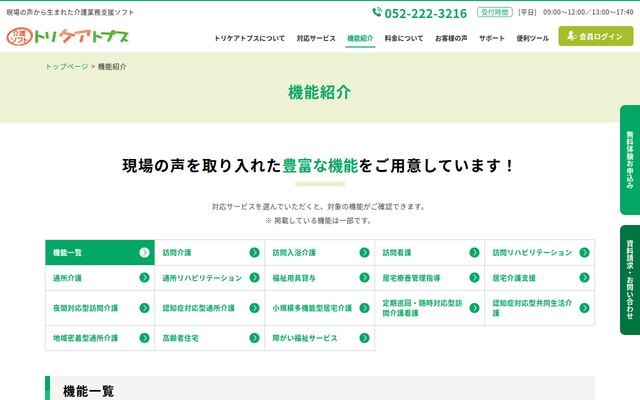Select the 小規模多機能型居宅介護 service link
This screenshot has height=400, width=640.
click(320, 308)
